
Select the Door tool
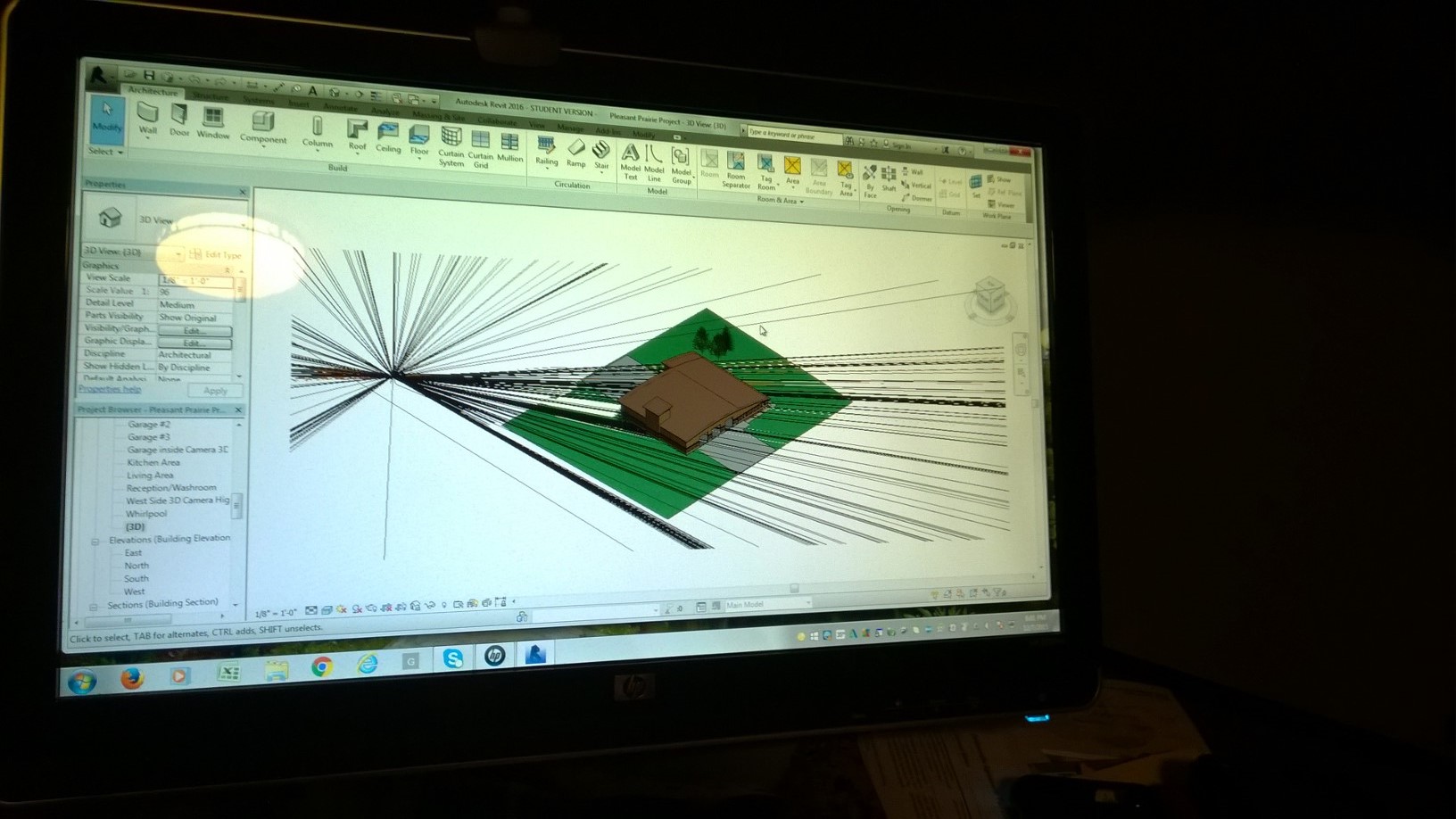coord(179,120)
